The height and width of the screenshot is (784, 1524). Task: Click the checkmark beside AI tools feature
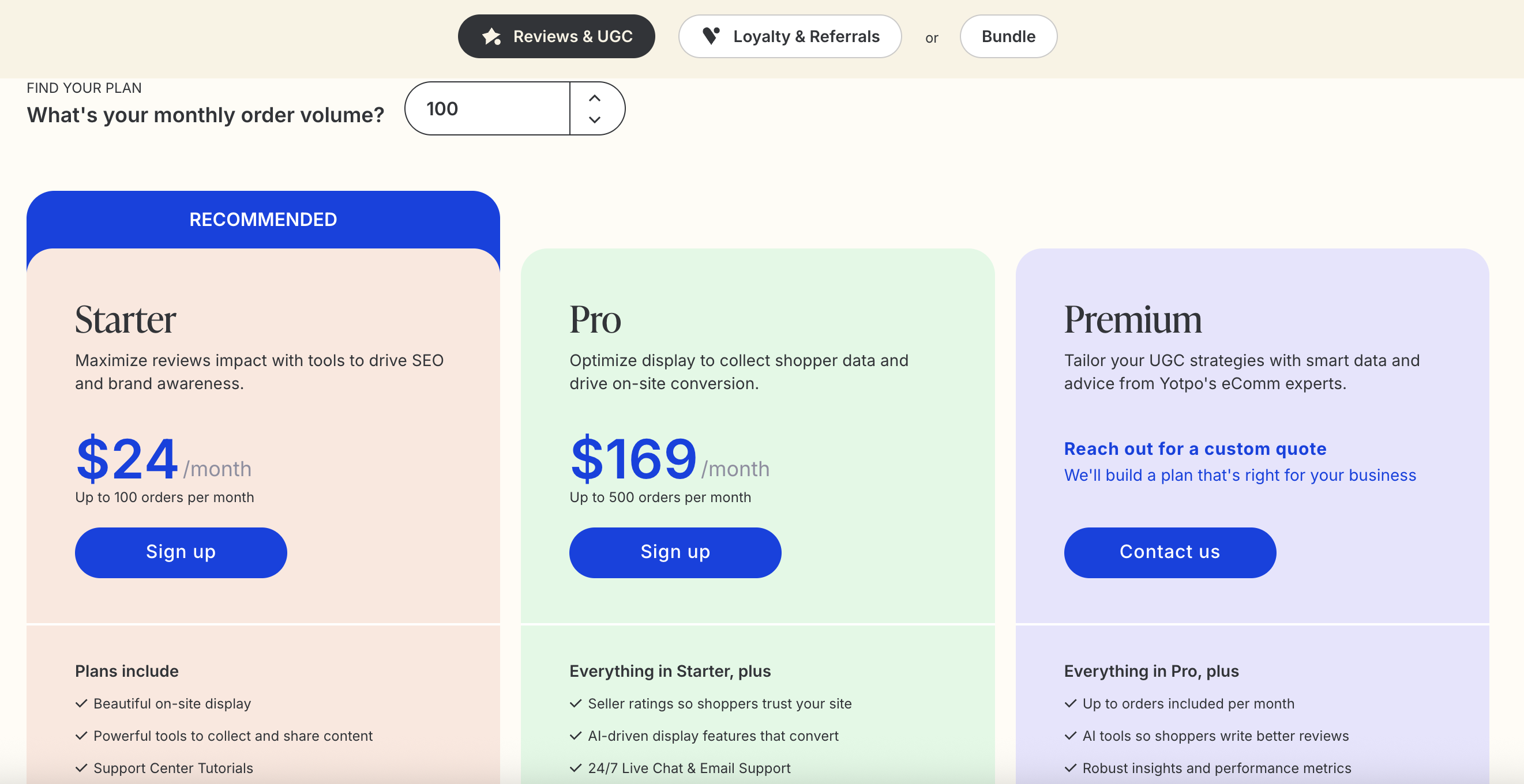tap(1069, 736)
